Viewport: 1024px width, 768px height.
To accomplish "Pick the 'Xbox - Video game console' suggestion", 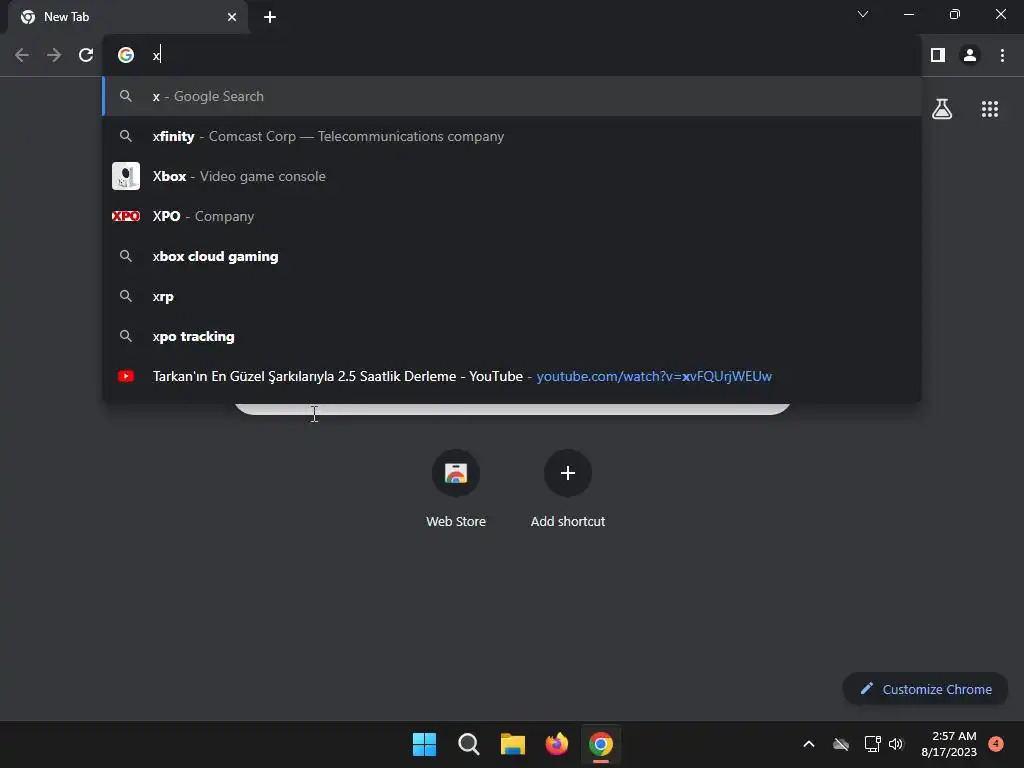I will pyautogui.click(x=512, y=176).
